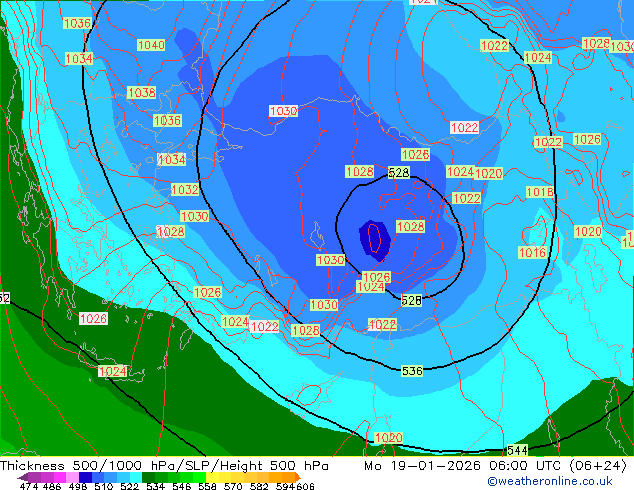Image resolution: width=634 pixels, height=490 pixels.
Task: Pick the light pink legend swatch
Action: [x=72, y=477]
